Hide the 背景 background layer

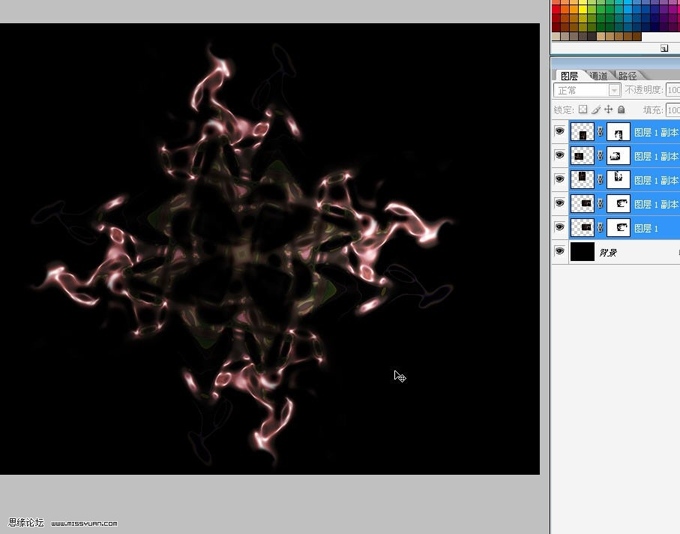coord(559,251)
